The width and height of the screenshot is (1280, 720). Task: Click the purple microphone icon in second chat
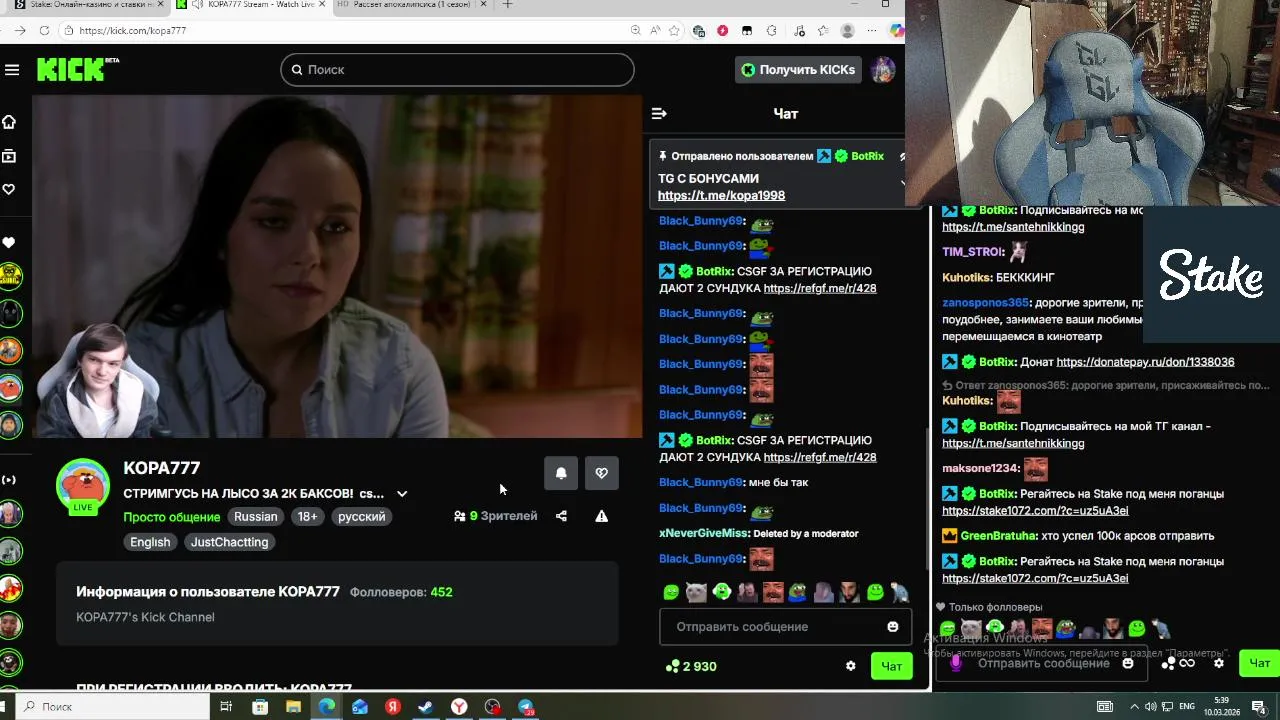(956, 662)
